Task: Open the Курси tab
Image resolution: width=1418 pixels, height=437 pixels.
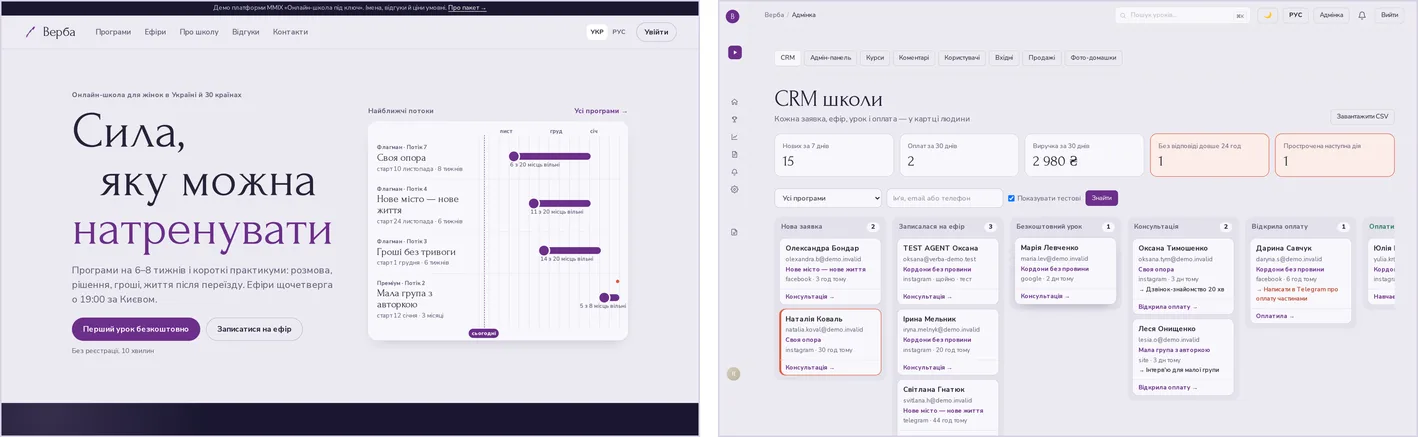Action: [x=875, y=58]
